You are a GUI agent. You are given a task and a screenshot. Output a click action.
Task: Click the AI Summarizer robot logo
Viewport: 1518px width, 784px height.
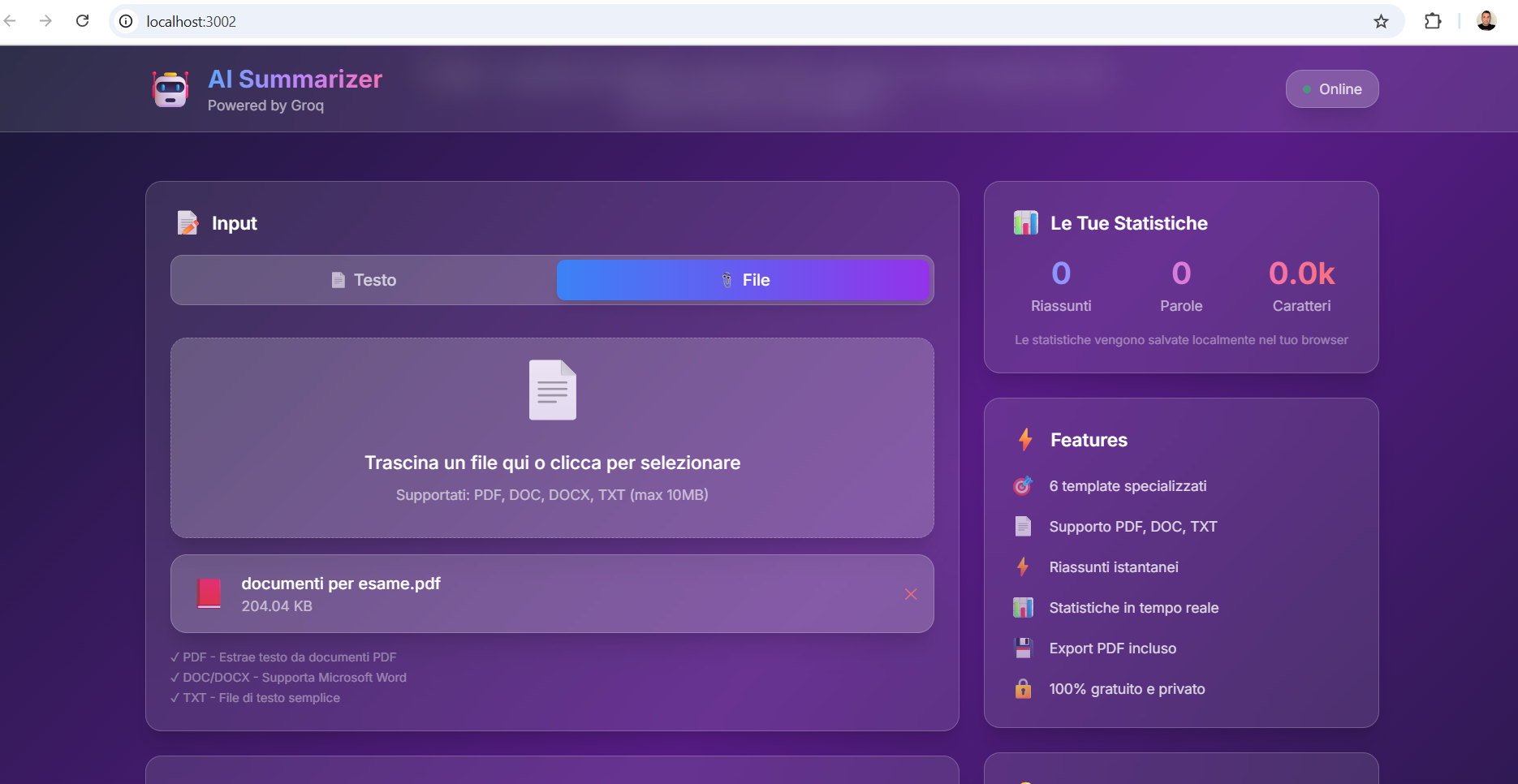pyautogui.click(x=170, y=89)
